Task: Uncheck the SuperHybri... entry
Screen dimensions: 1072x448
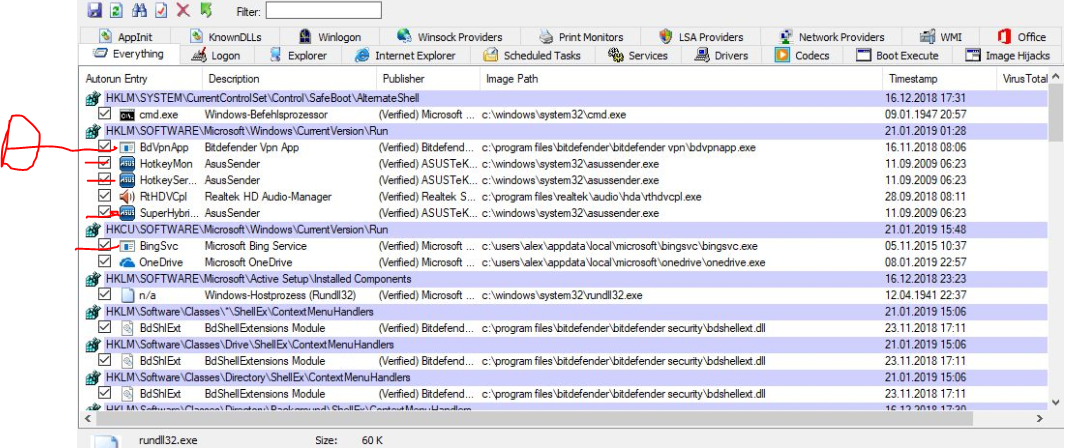Action: (105, 212)
